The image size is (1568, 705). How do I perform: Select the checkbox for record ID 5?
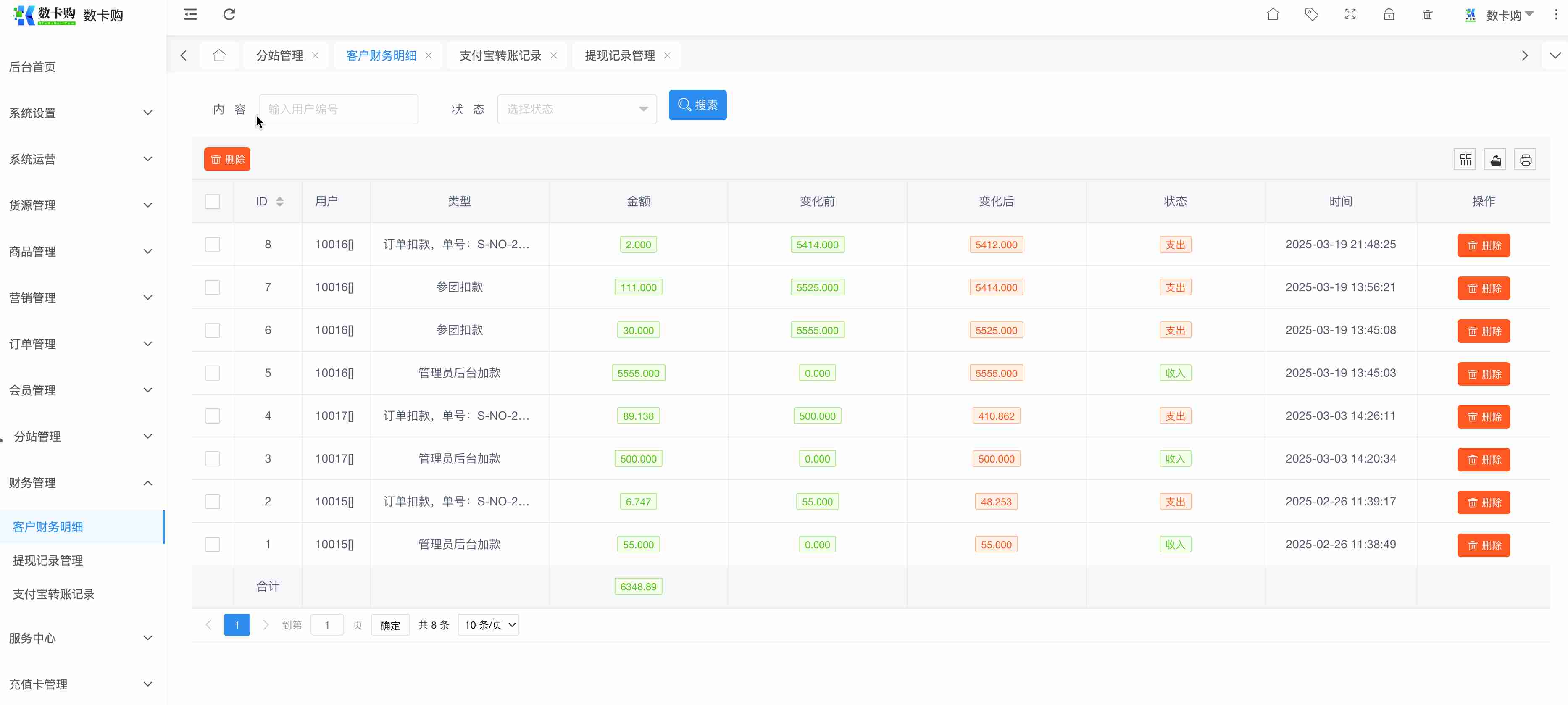point(213,373)
